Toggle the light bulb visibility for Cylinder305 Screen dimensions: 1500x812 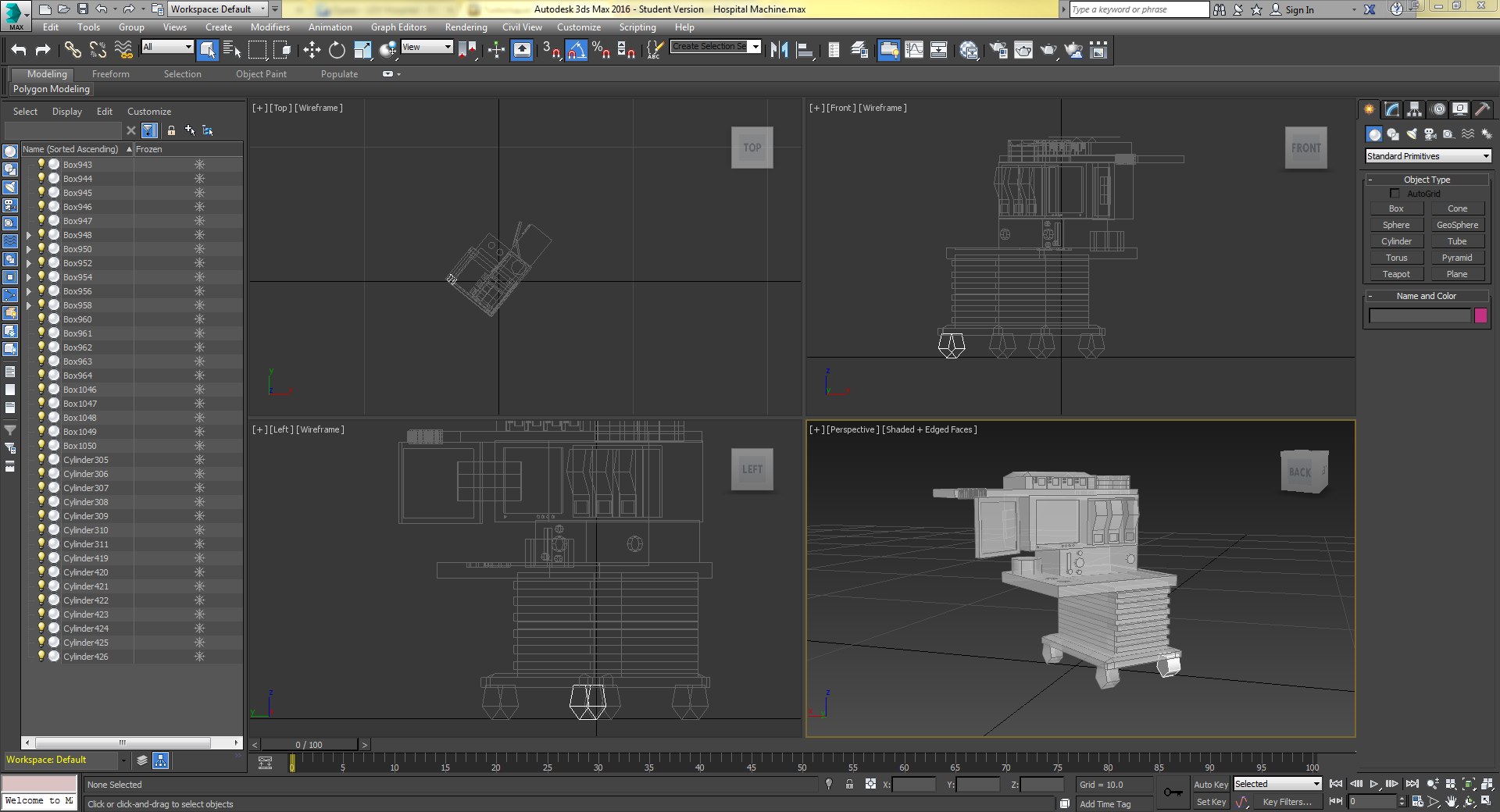tap(41, 460)
